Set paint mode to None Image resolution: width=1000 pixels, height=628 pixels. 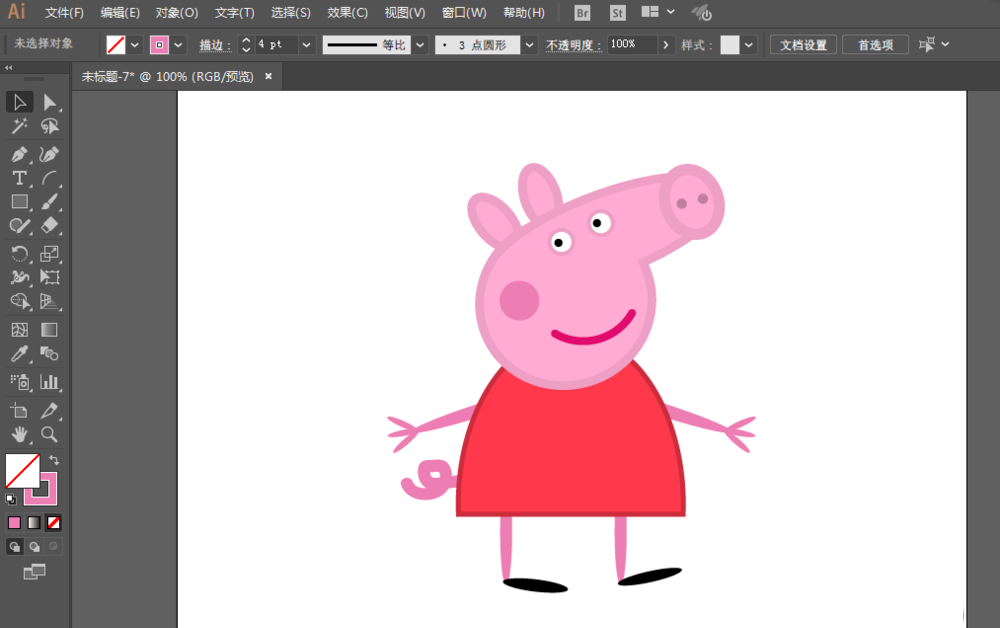[x=54, y=523]
